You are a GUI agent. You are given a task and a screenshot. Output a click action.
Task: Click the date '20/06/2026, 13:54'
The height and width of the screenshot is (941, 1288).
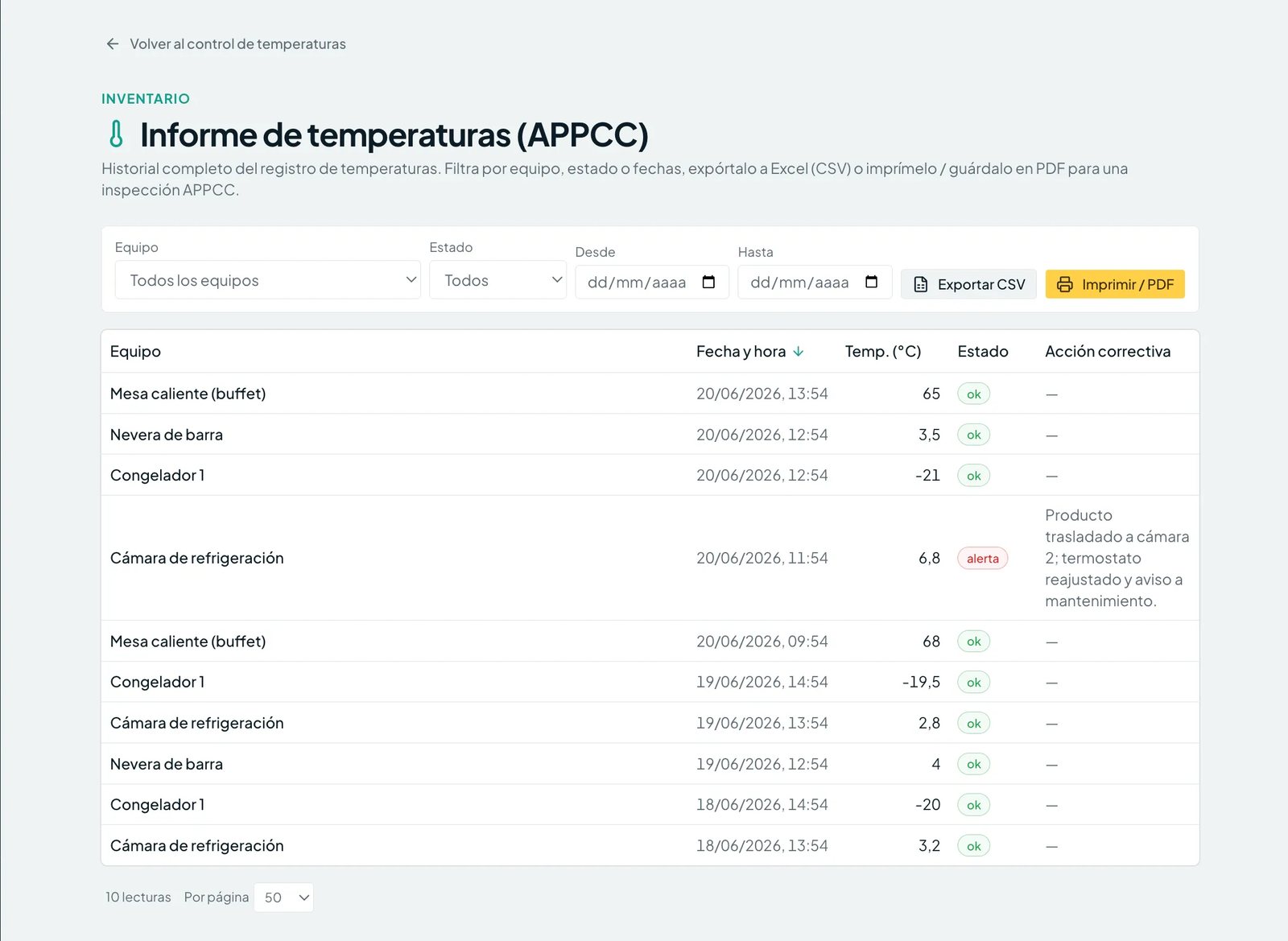762,394
